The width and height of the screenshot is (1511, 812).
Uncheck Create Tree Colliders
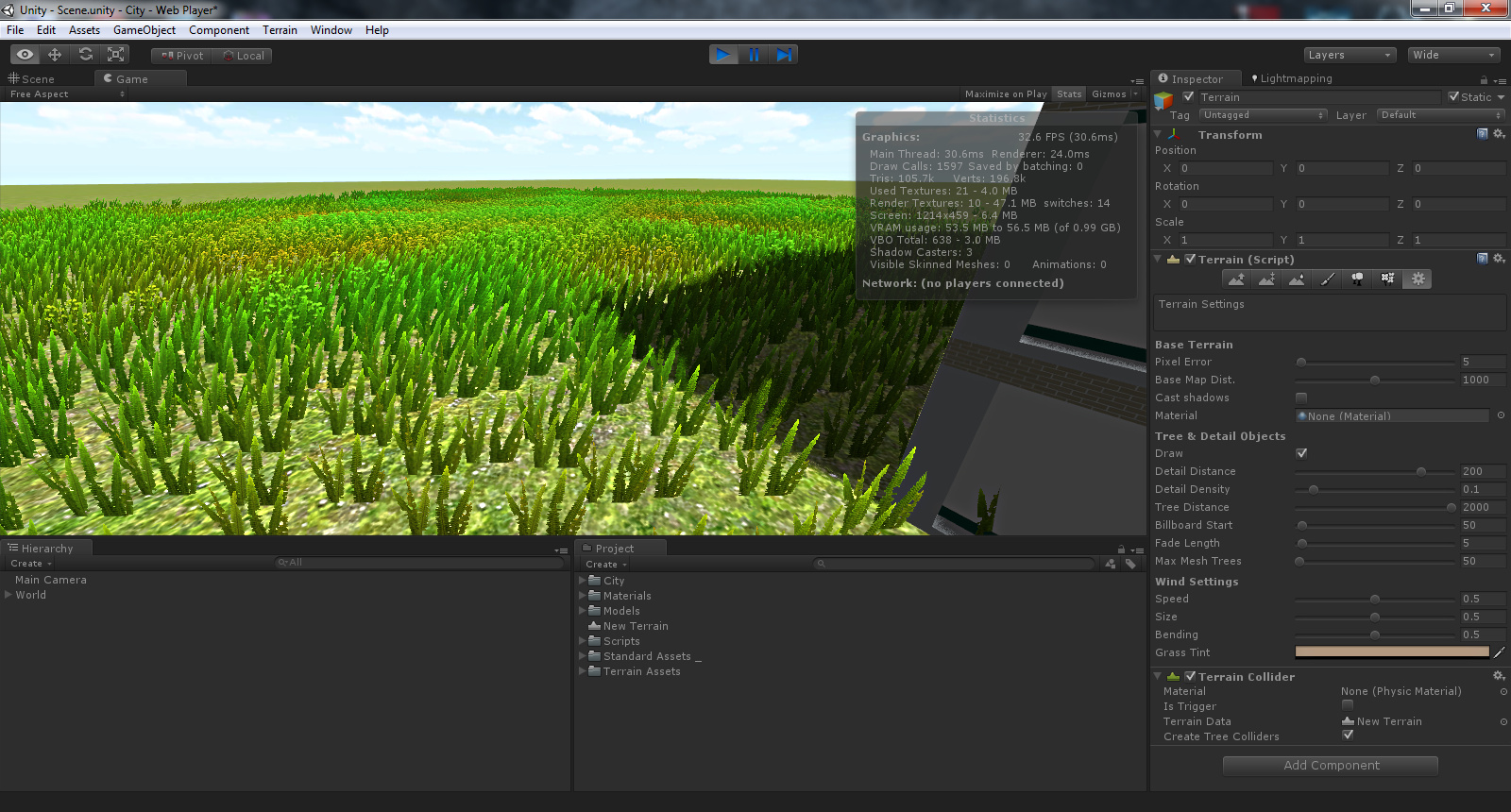click(x=1348, y=736)
